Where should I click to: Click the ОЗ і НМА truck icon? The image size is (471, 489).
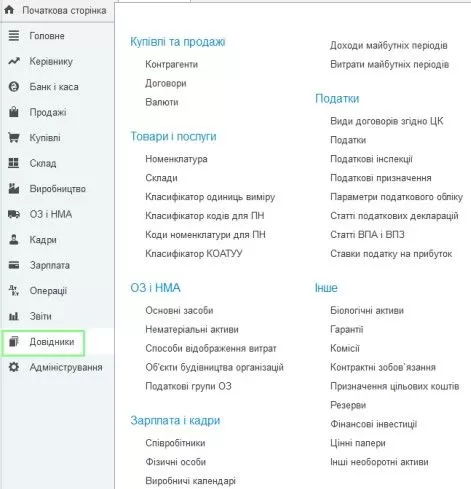[14, 214]
